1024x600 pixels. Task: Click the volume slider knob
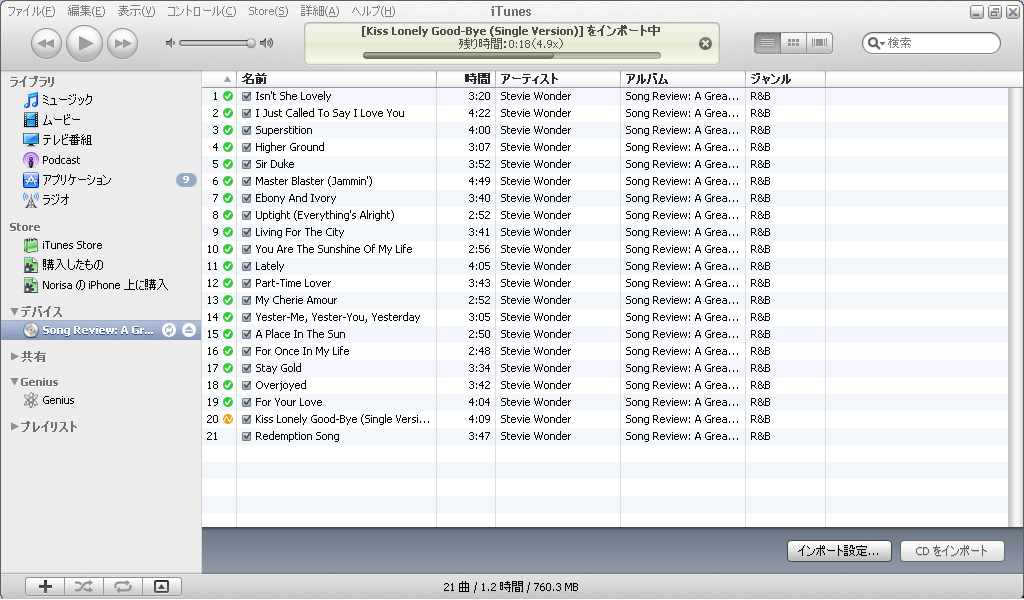coord(251,43)
